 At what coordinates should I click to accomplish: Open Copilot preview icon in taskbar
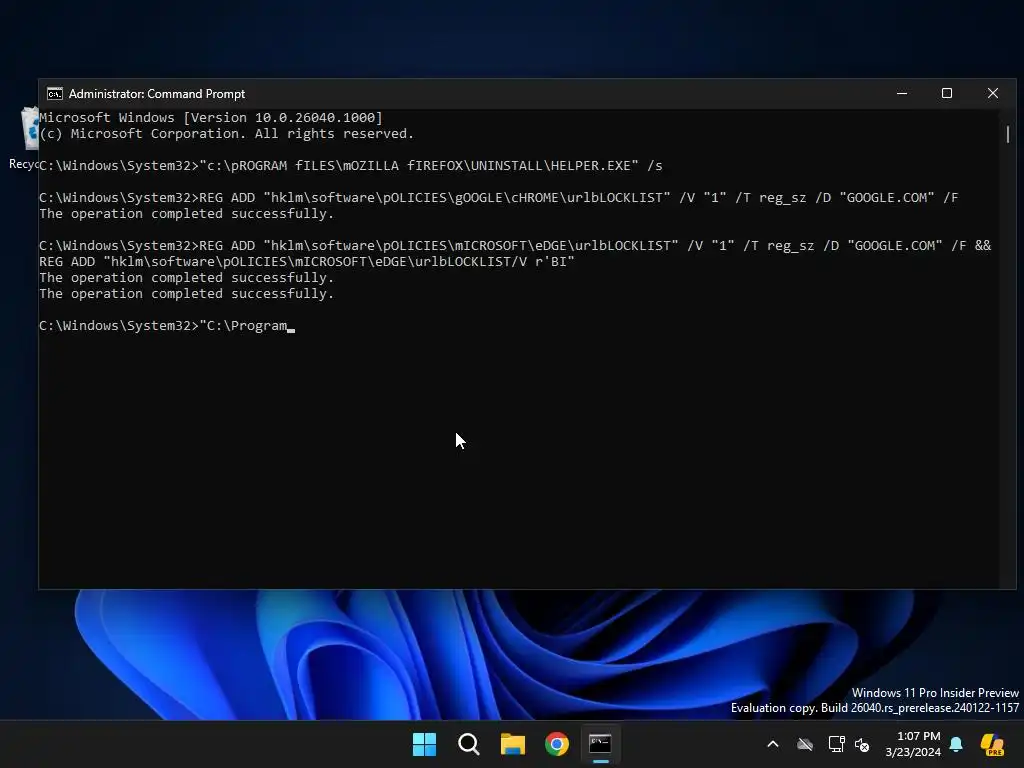pos(992,744)
